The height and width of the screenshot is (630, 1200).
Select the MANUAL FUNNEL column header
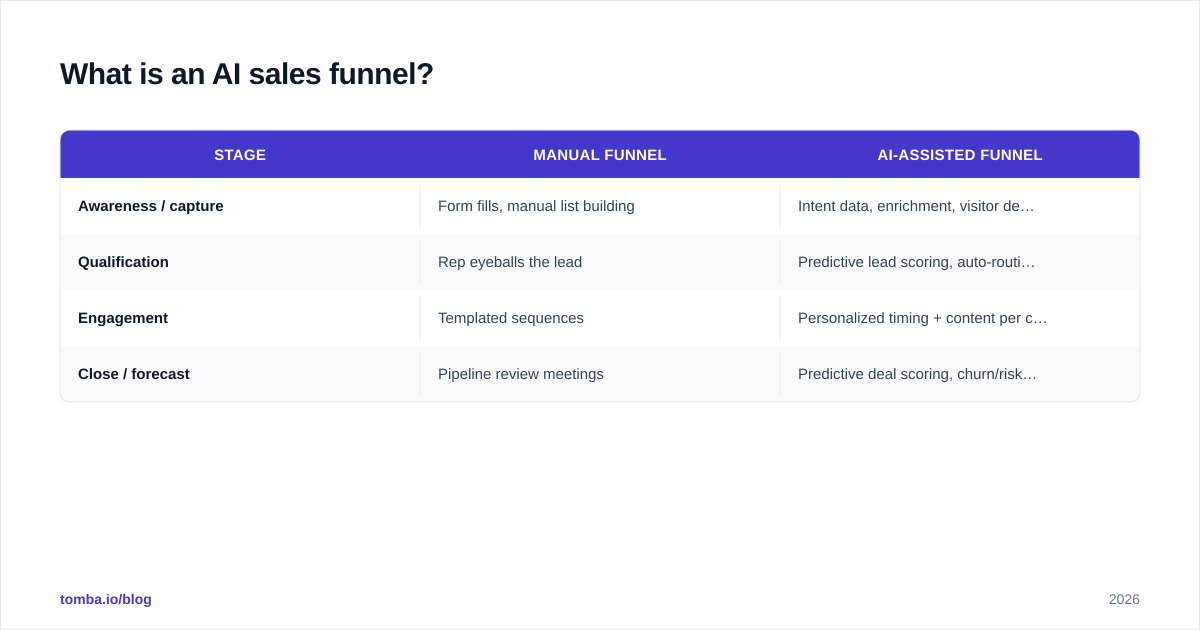point(600,155)
